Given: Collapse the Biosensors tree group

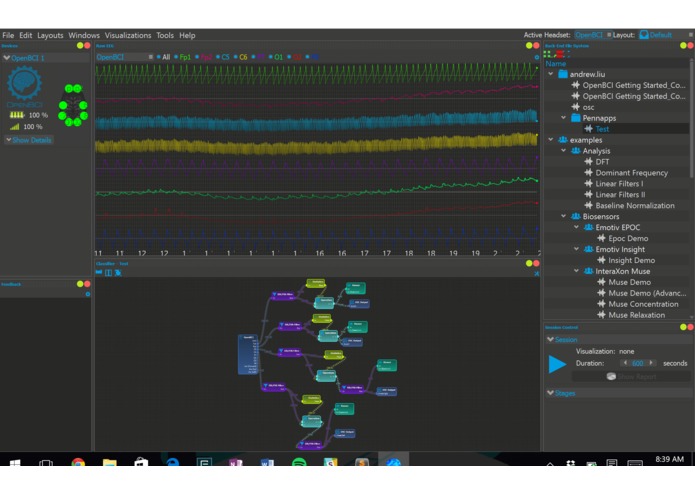Looking at the screenshot, I should pos(564,216).
